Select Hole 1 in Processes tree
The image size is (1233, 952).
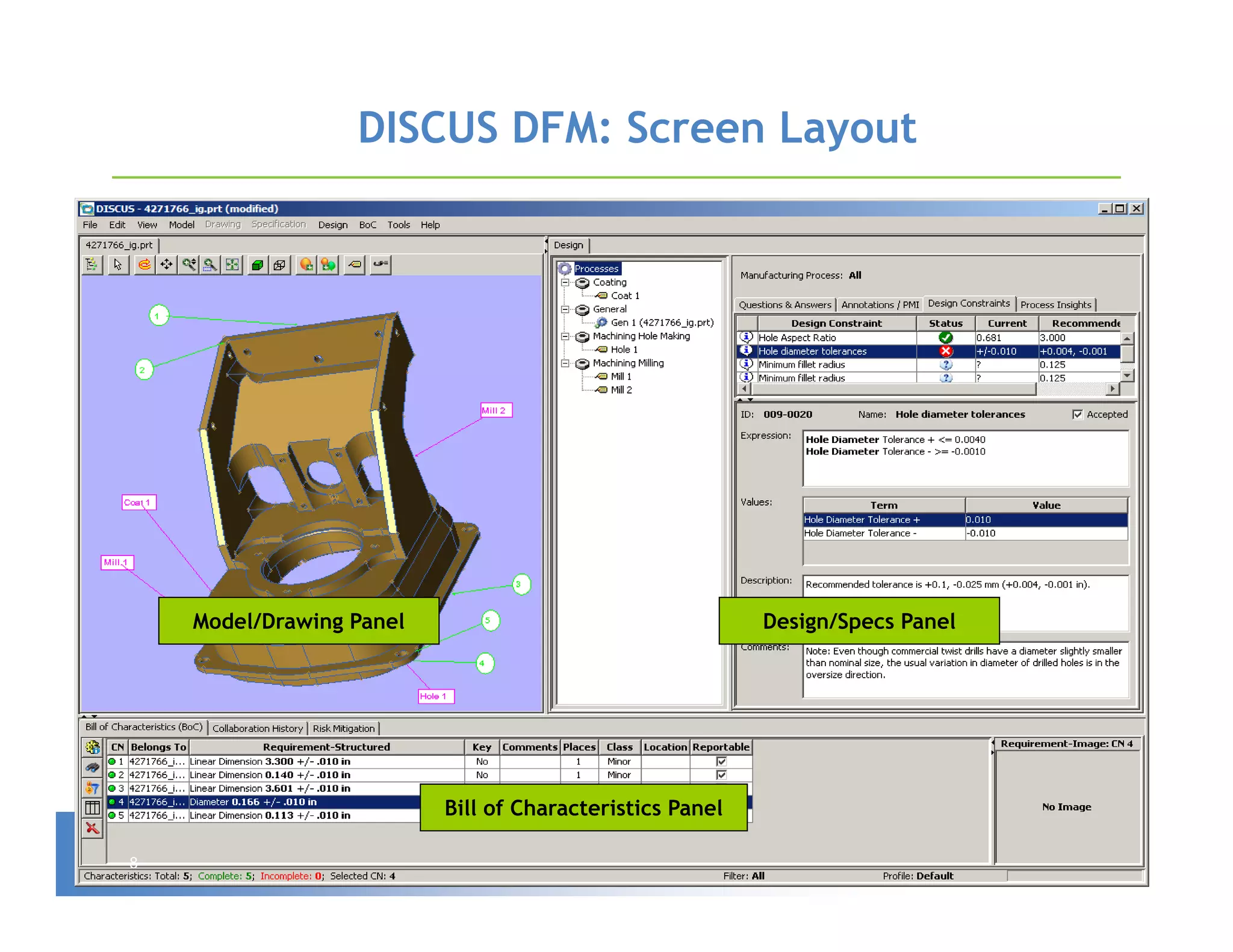[x=624, y=350]
